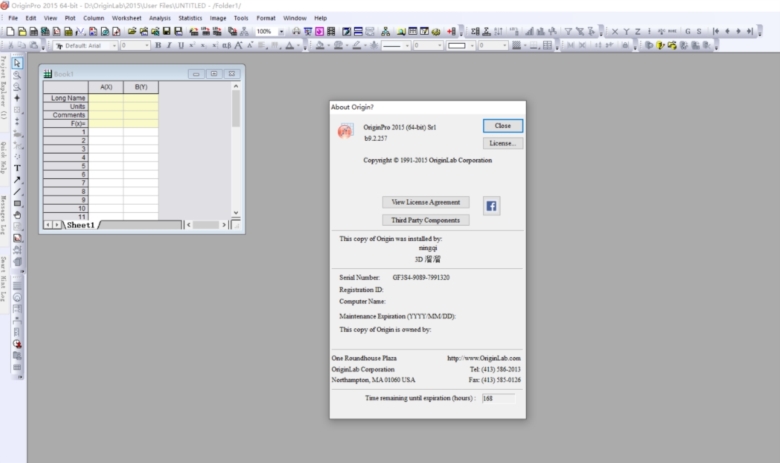Click the Add New Columns icon
This screenshot has height=463, width=780.
[x=451, y=31]
